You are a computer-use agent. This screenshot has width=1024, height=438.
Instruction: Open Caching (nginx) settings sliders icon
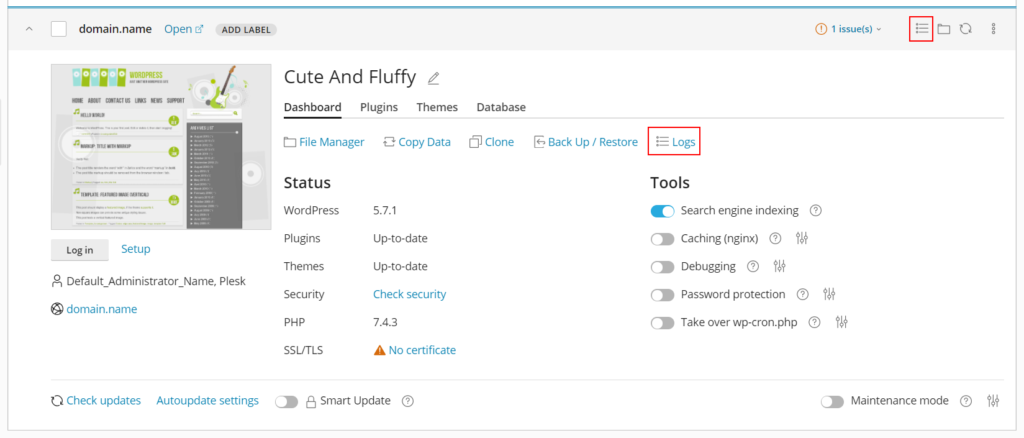tap(802, 239)
